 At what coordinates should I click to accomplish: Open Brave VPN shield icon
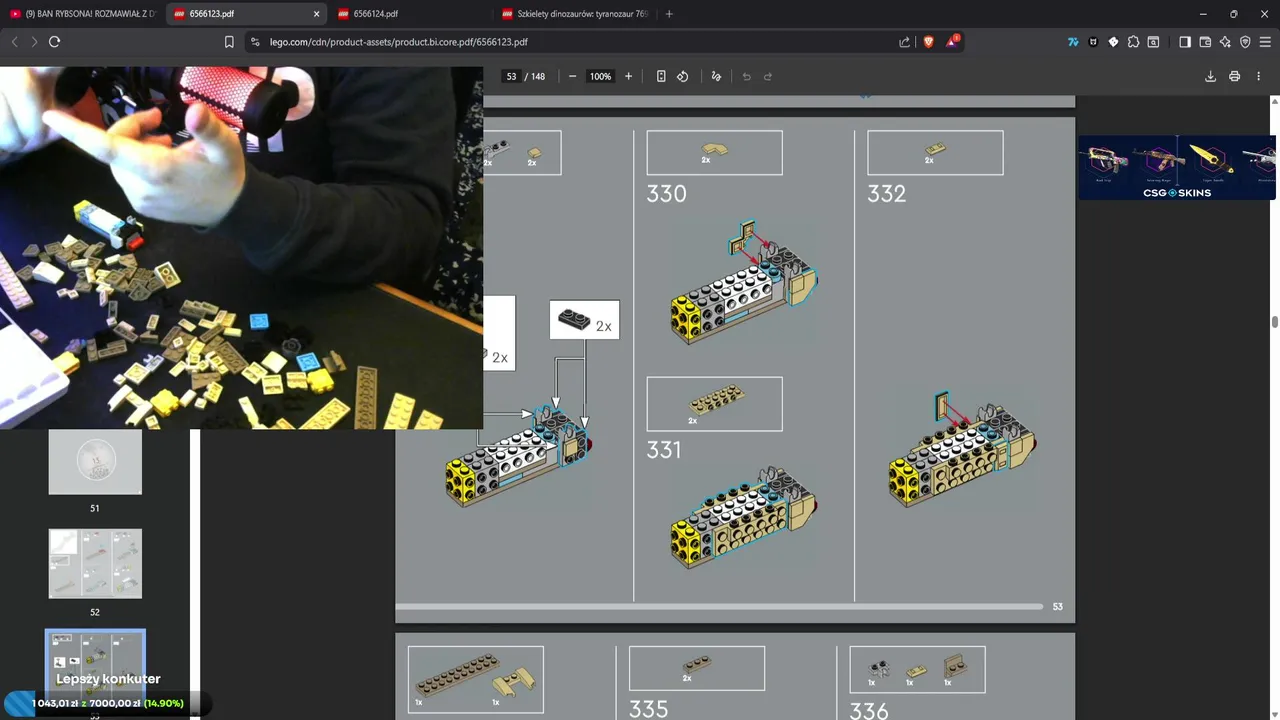pos(1245,42)
